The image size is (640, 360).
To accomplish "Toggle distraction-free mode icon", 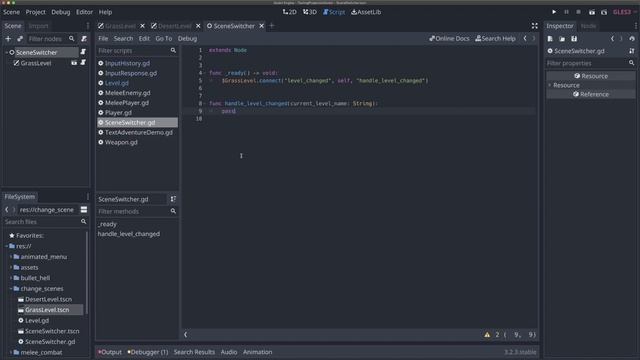I will (535, 26).
